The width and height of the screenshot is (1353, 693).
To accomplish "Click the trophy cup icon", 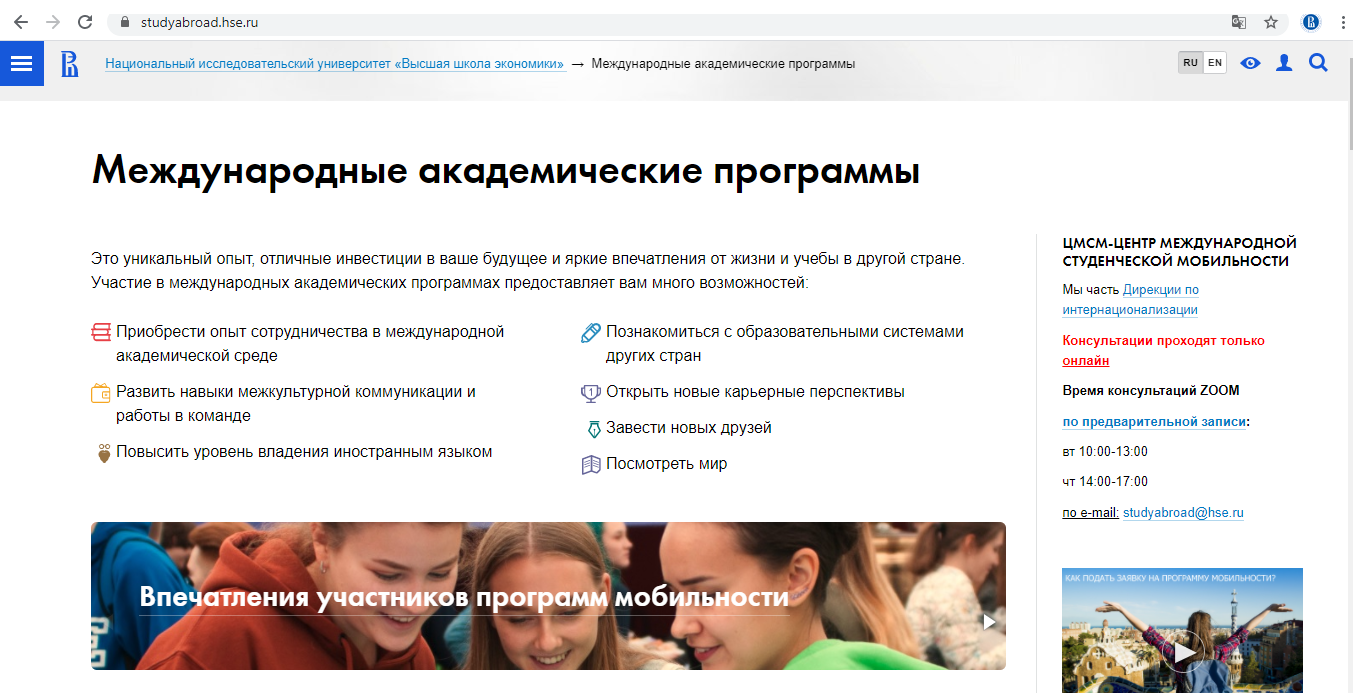I will [x=590, y=393].
